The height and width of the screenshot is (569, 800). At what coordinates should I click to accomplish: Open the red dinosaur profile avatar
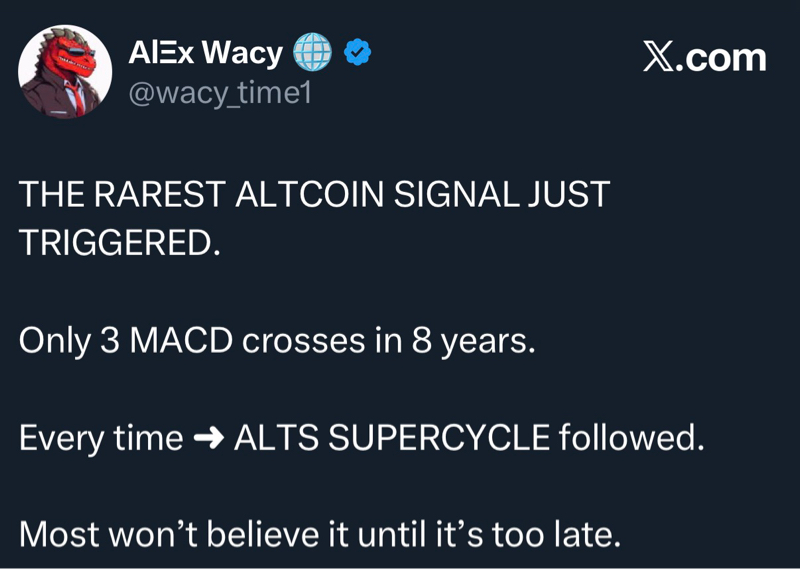[x=66, y=71]
